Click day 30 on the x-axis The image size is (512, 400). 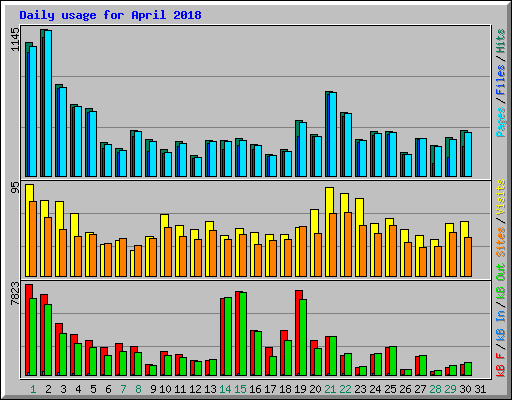tap(465, 389)
